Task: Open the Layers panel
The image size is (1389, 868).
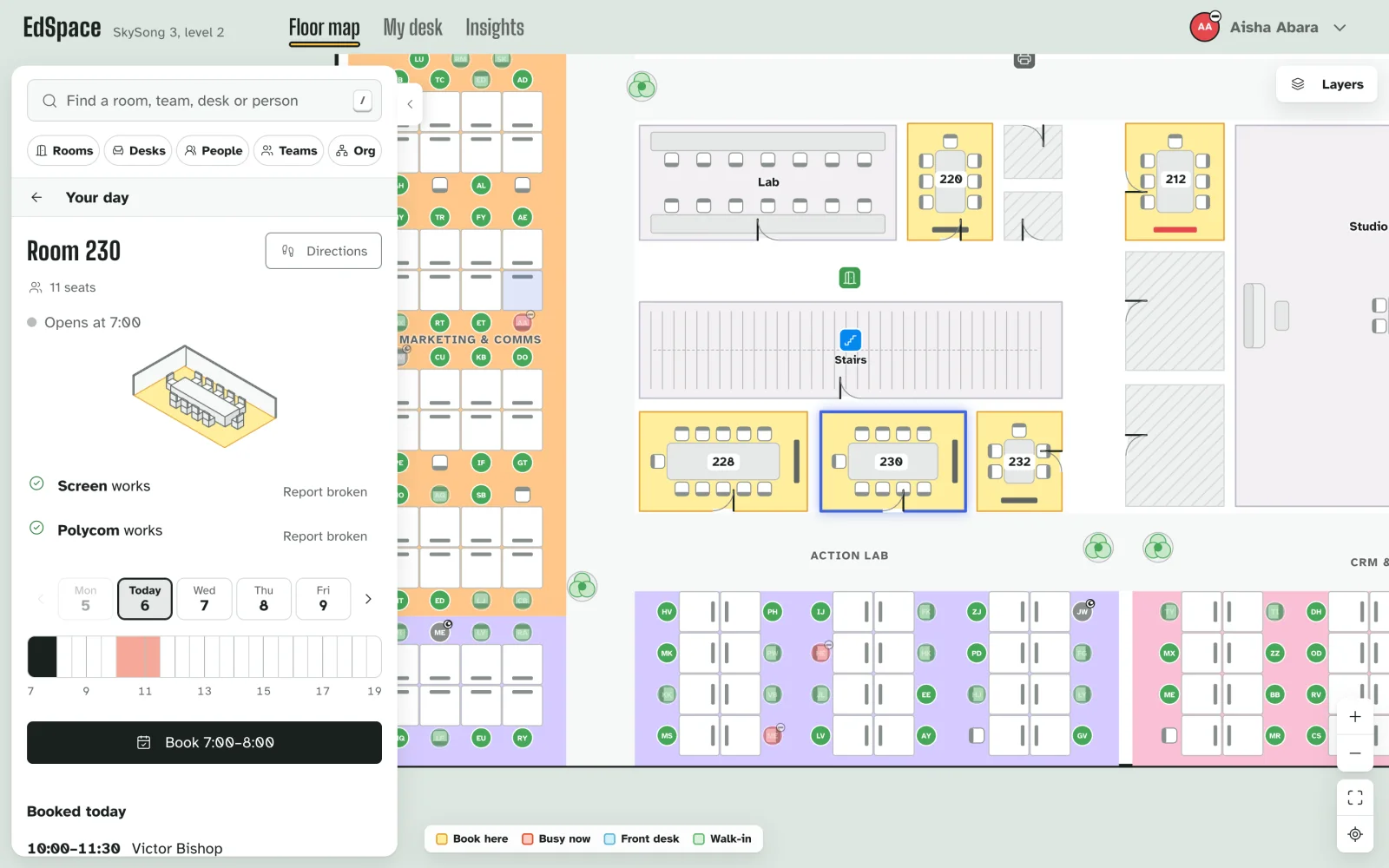Action: [x=1326, y=84]
